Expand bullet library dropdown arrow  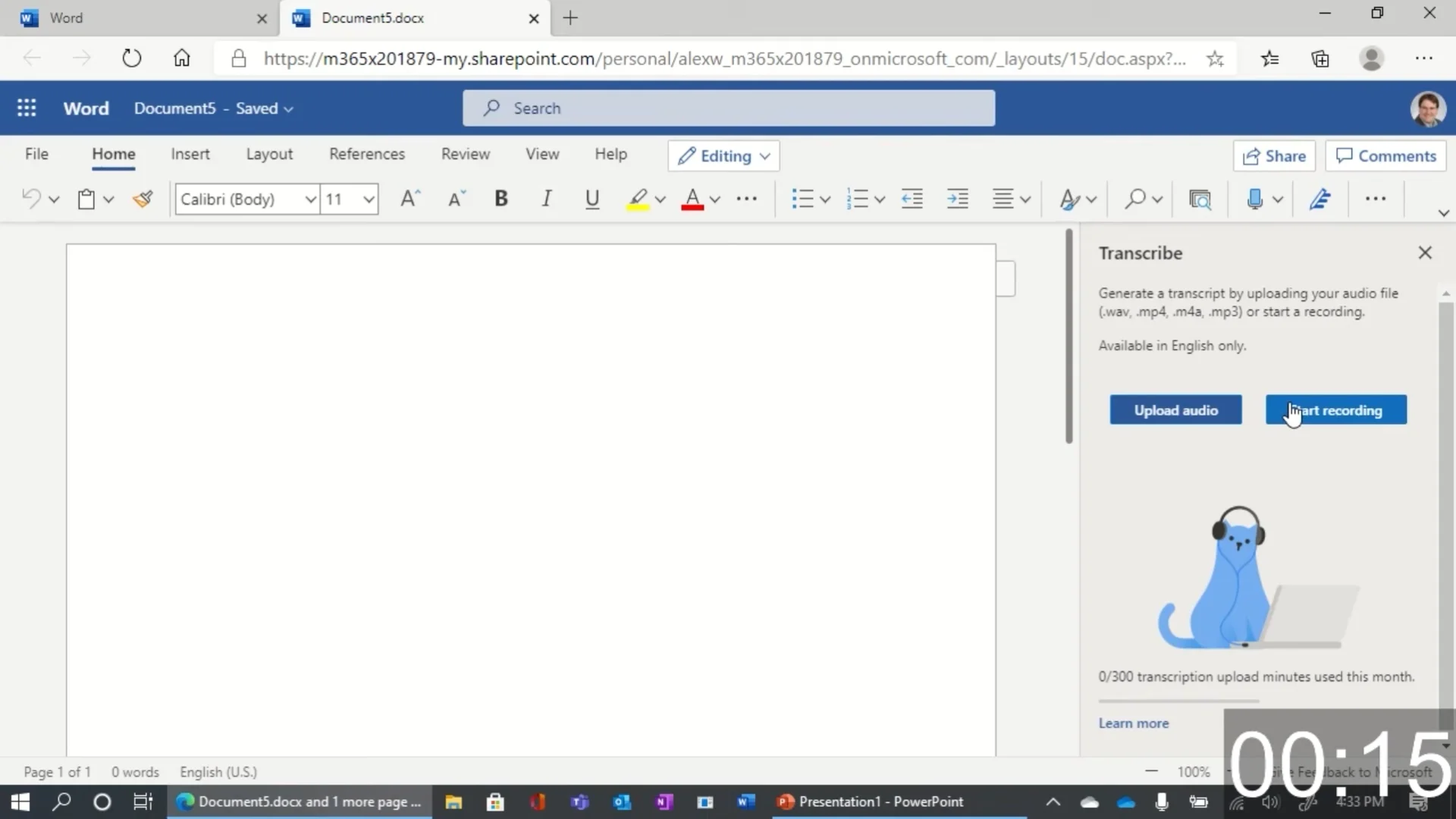point(825,199)
